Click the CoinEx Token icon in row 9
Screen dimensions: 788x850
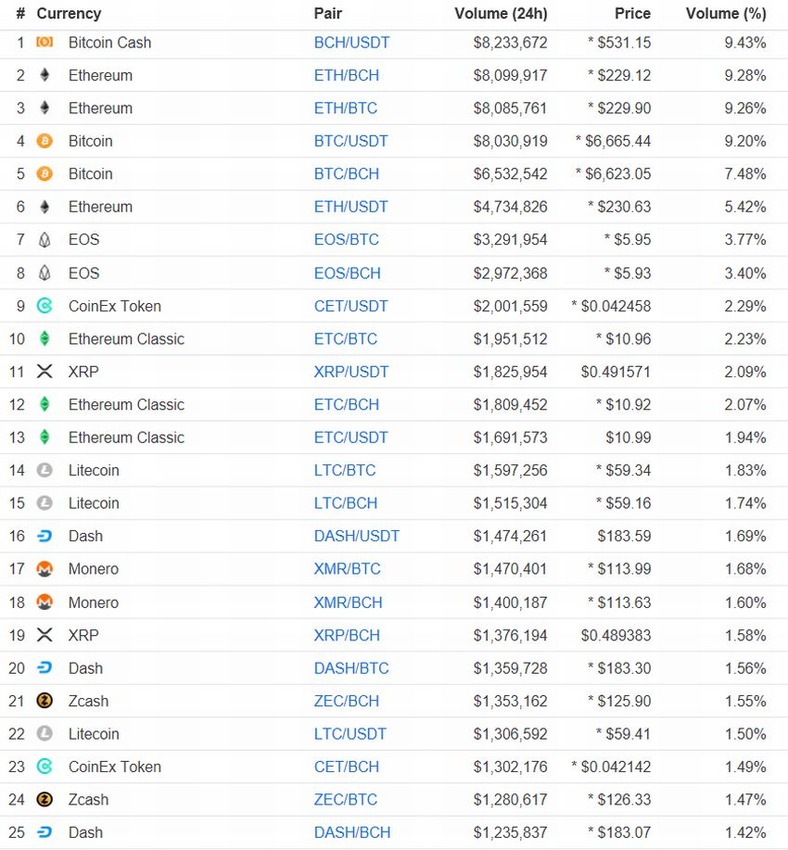click(x=44, y=306)
